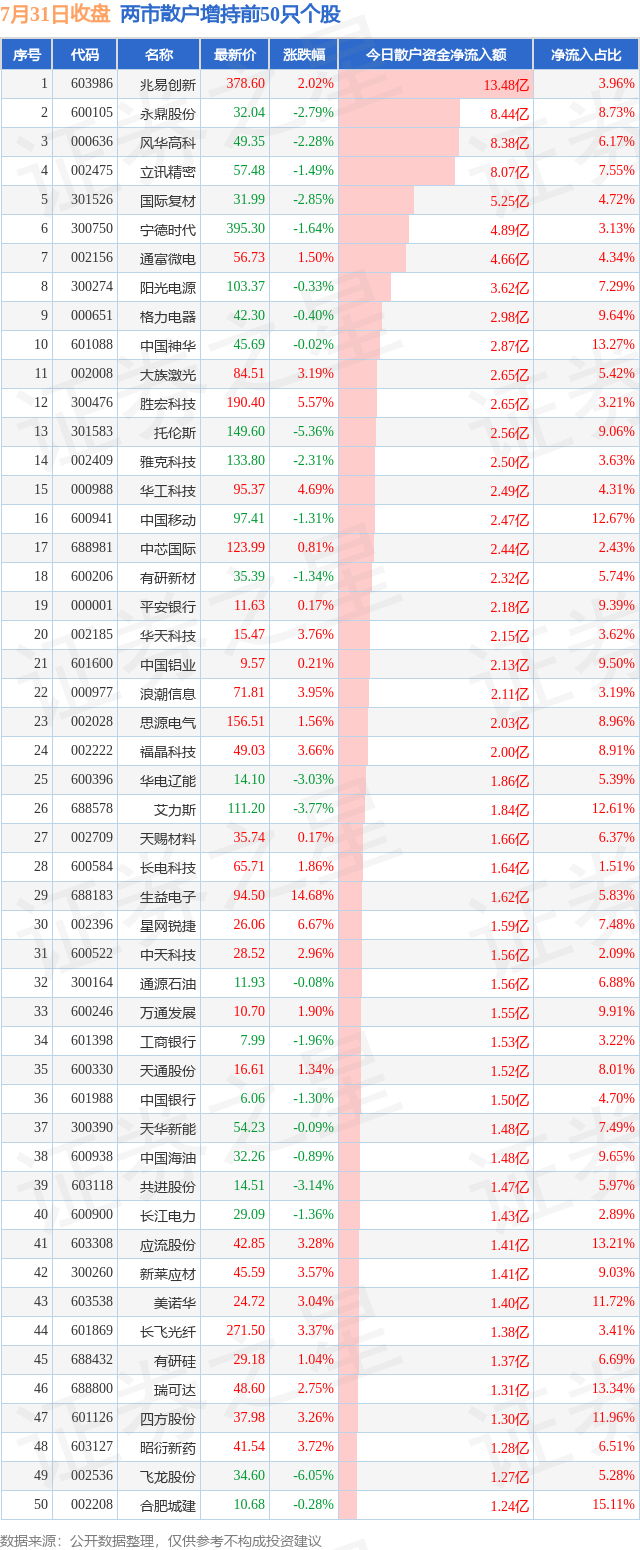Click the 涨跌幅 column header
This screenshot has height=1550, width=640.
[x=303, y=55]
